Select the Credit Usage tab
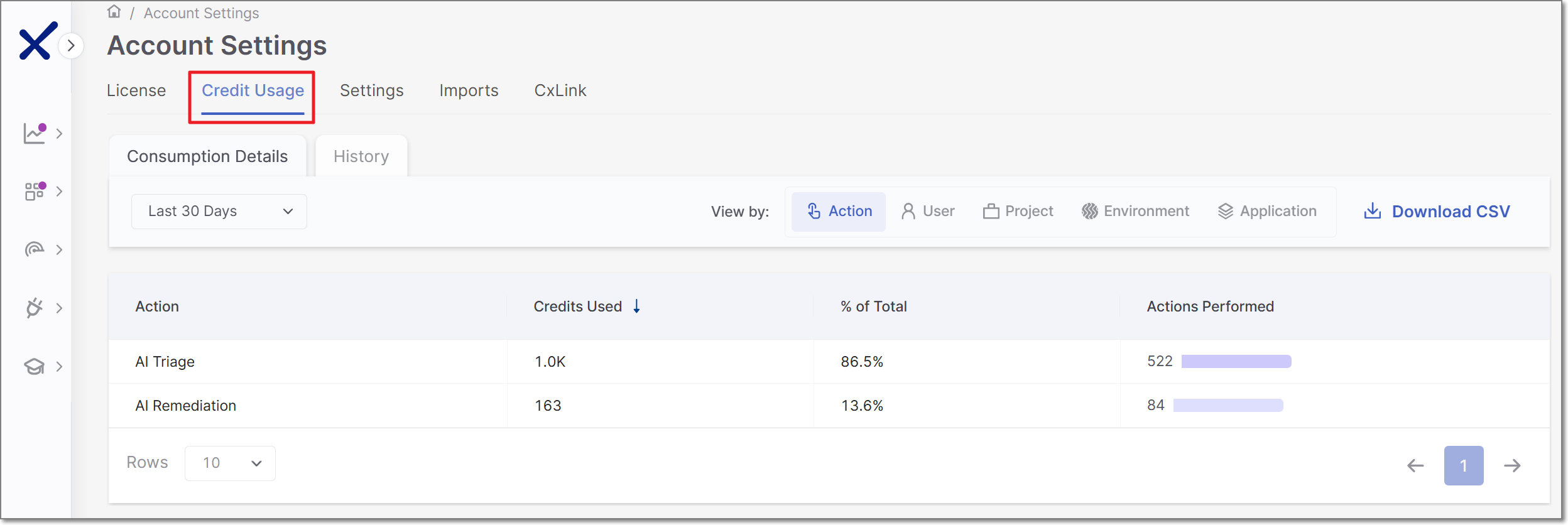 (x=253, y=90)
